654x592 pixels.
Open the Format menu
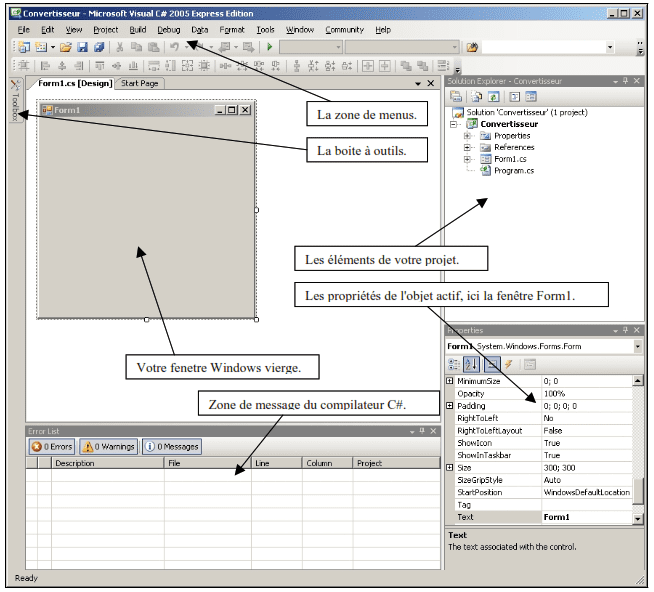tap(232, 30)
